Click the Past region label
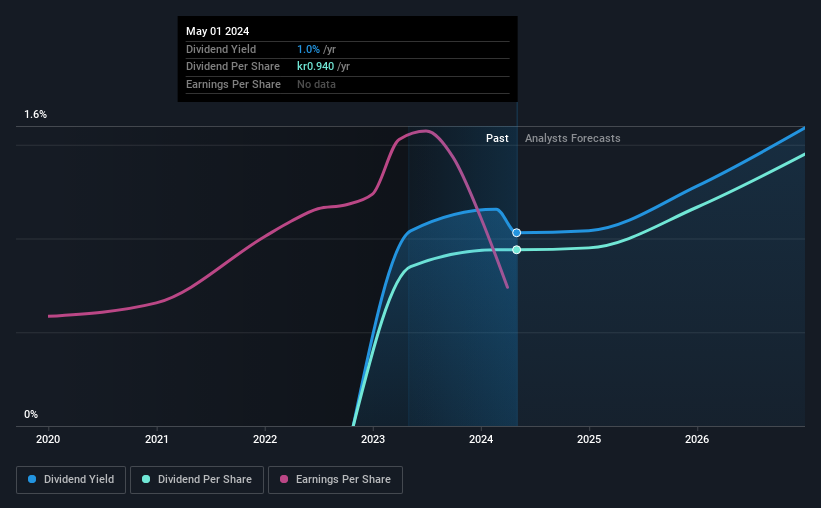The image size is (821, 508). click(x=497, y=138)
